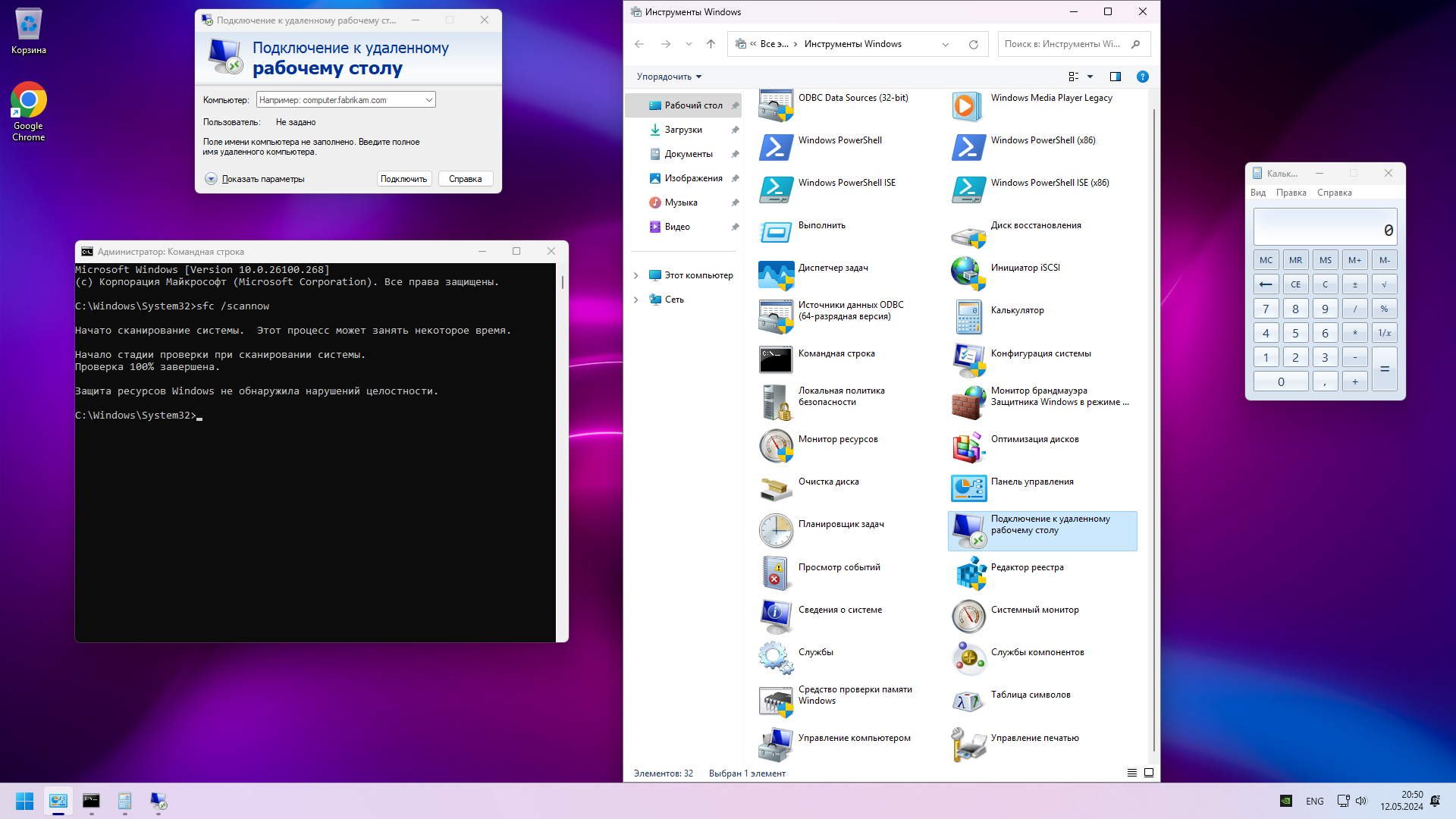1456x819 pixels.
Task: Open Task Manager (Диспетчер задач) icon
Action: tap(776, 275)
